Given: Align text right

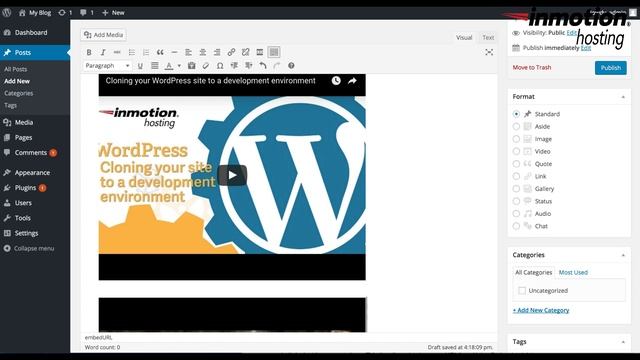Looking at the screenshot, I should click(x=217, y=52).
